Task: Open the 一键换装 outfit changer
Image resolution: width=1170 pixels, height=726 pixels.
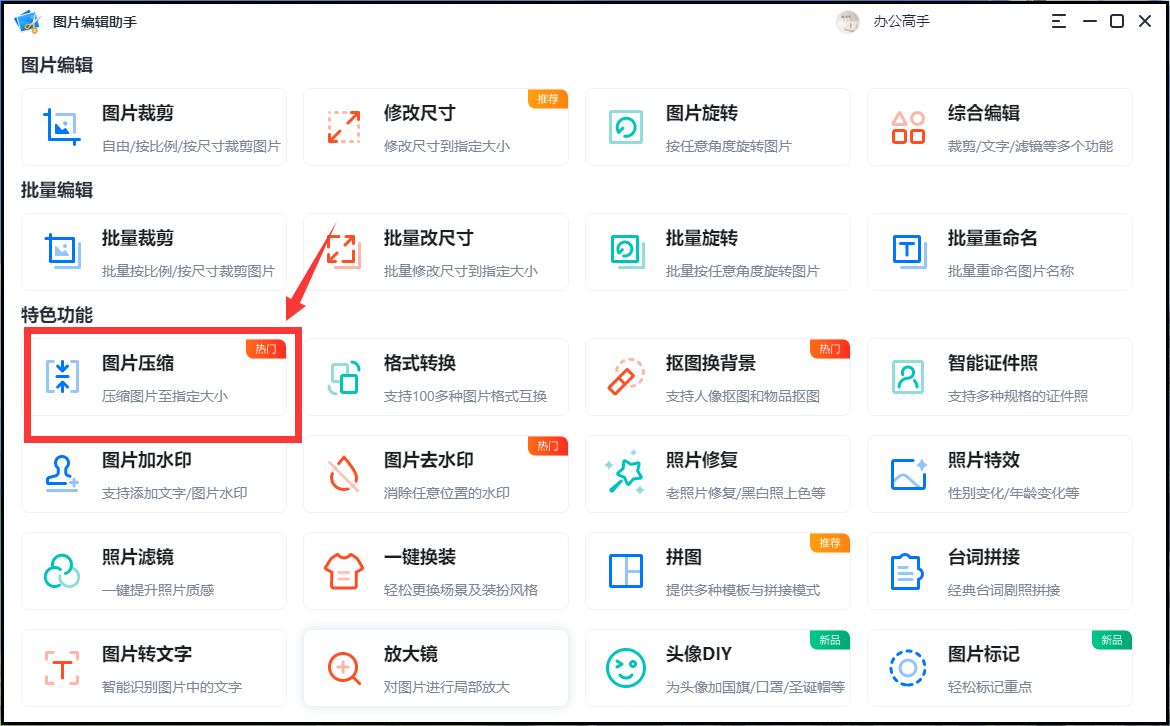Action: [x=436, y=571]
